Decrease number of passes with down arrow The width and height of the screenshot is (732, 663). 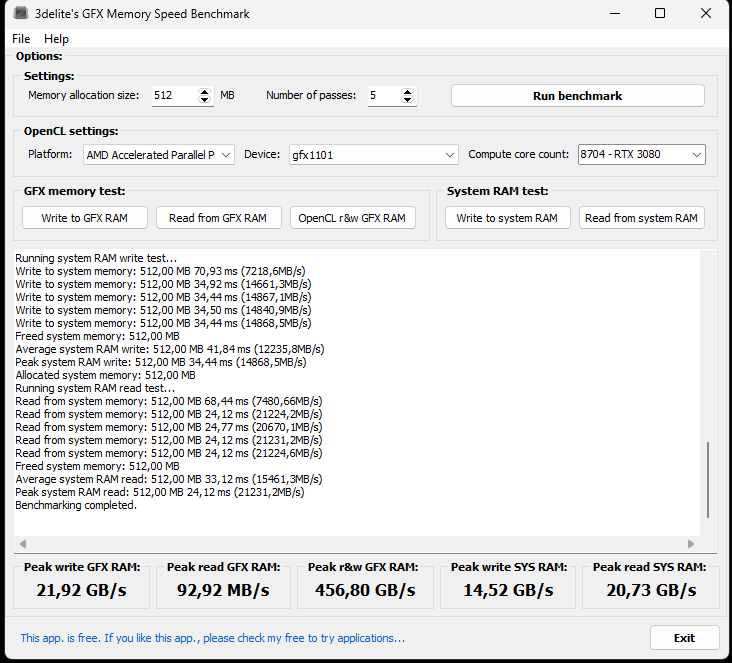(x=408, y=100)
